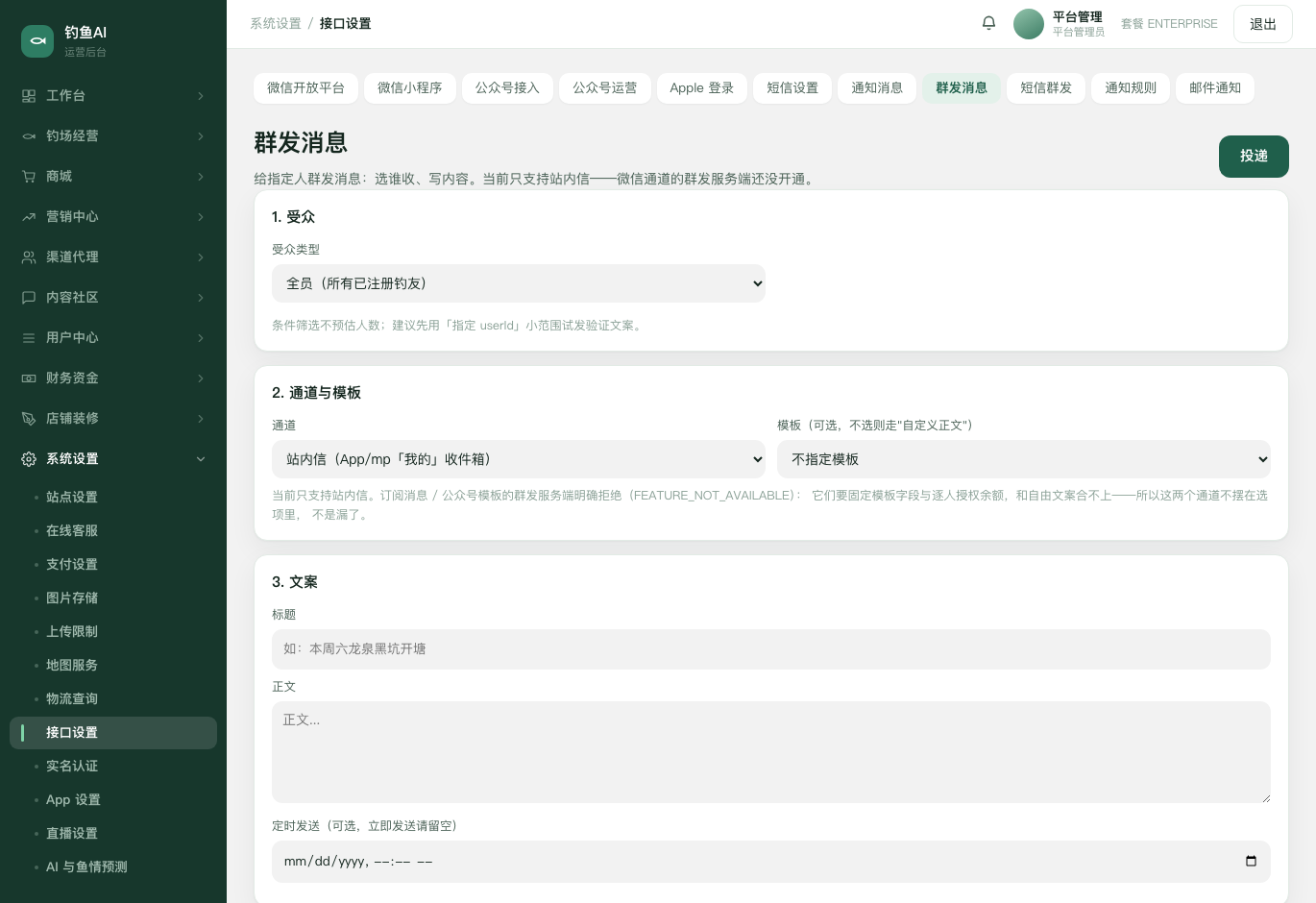Click the user avatar circle
The width and height of the screenshot is (1316, 903).
1029,24
